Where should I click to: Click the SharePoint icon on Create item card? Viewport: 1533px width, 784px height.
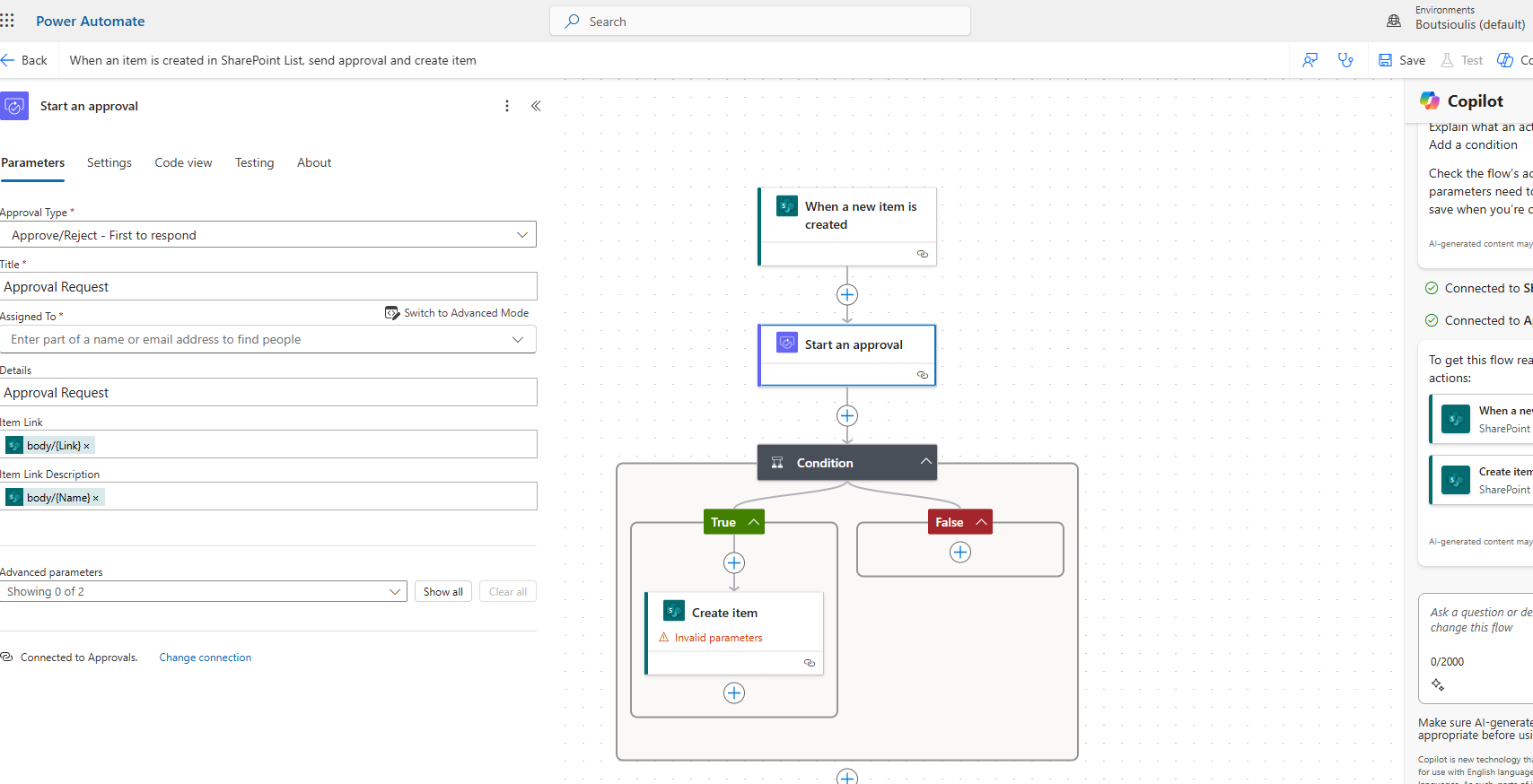(x=674, y=611)
